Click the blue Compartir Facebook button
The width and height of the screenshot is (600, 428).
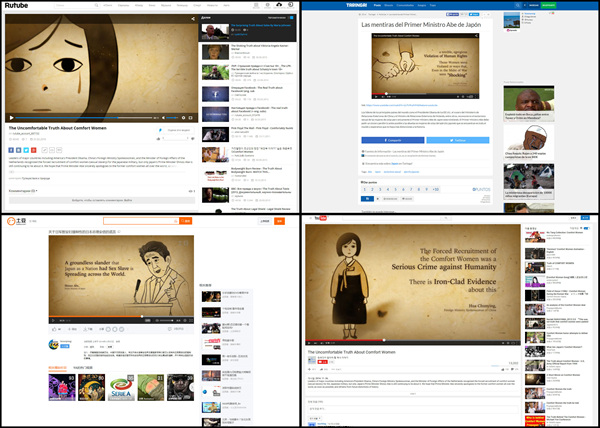(393, 140)
